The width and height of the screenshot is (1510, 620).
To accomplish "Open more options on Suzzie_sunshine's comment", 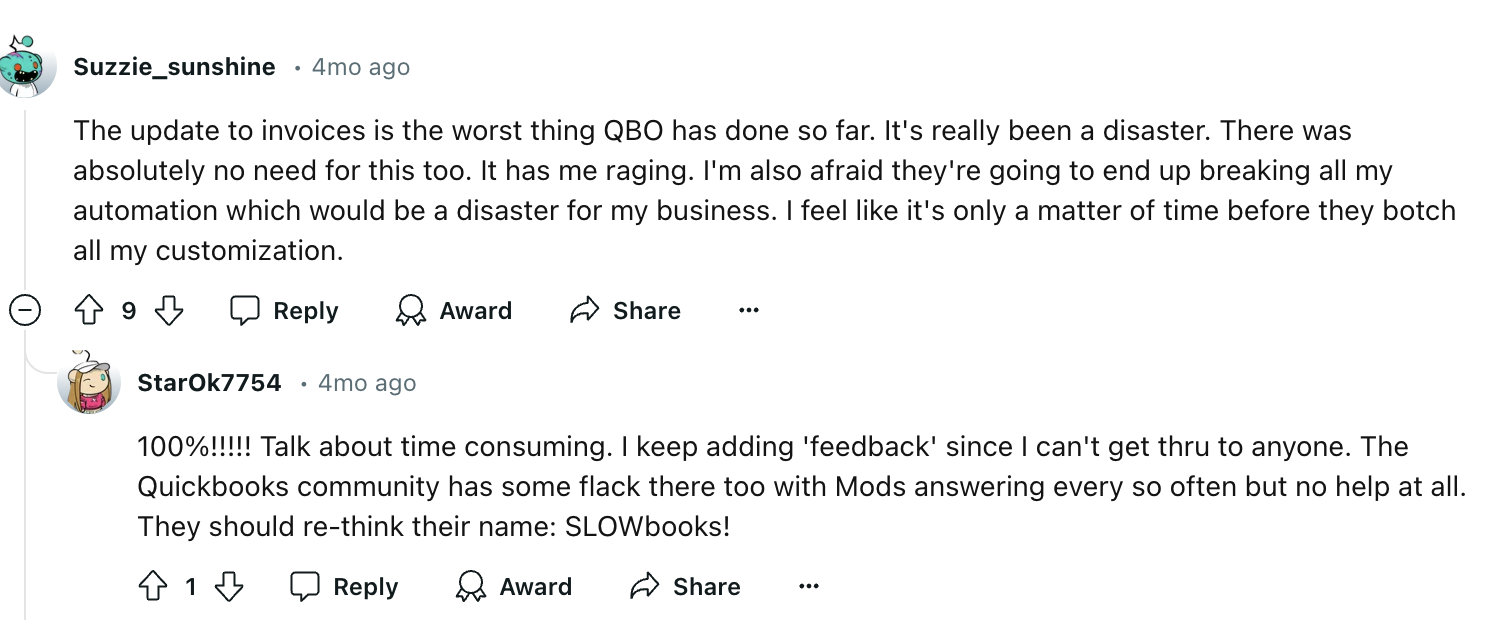I will [749, 311].
